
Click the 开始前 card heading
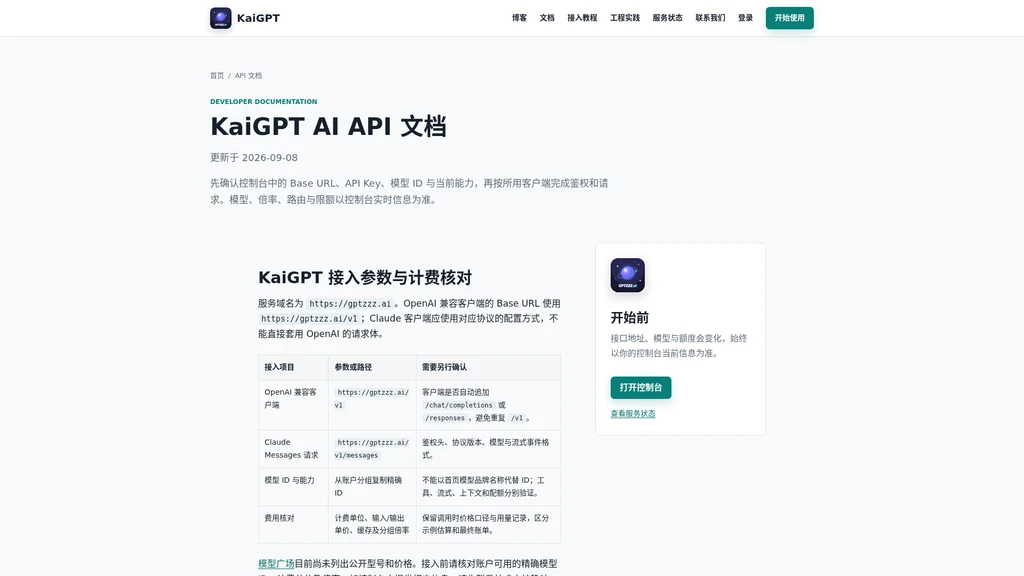click(630, 318)
